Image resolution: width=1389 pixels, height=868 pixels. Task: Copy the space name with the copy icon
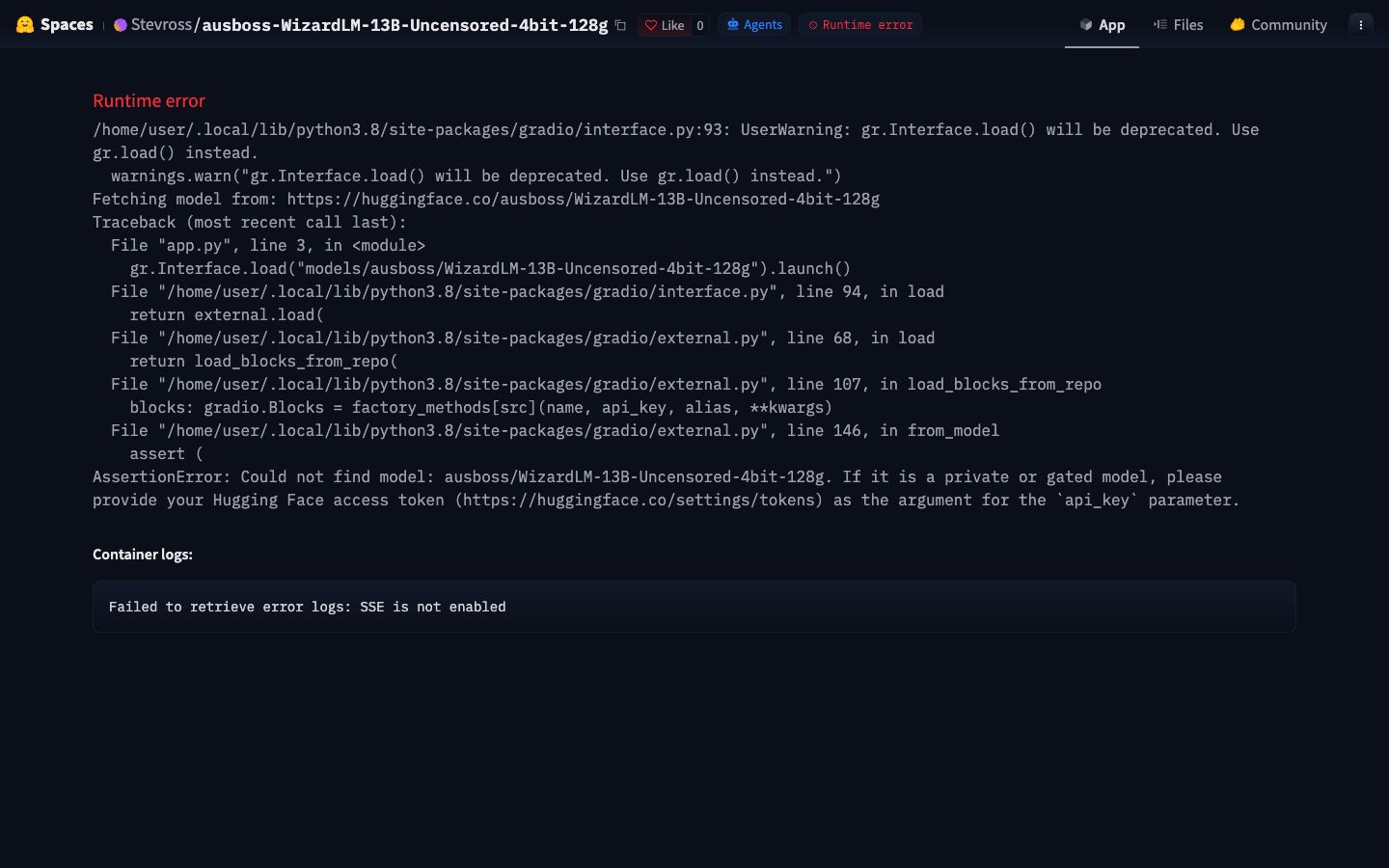(x=620, y=25)
